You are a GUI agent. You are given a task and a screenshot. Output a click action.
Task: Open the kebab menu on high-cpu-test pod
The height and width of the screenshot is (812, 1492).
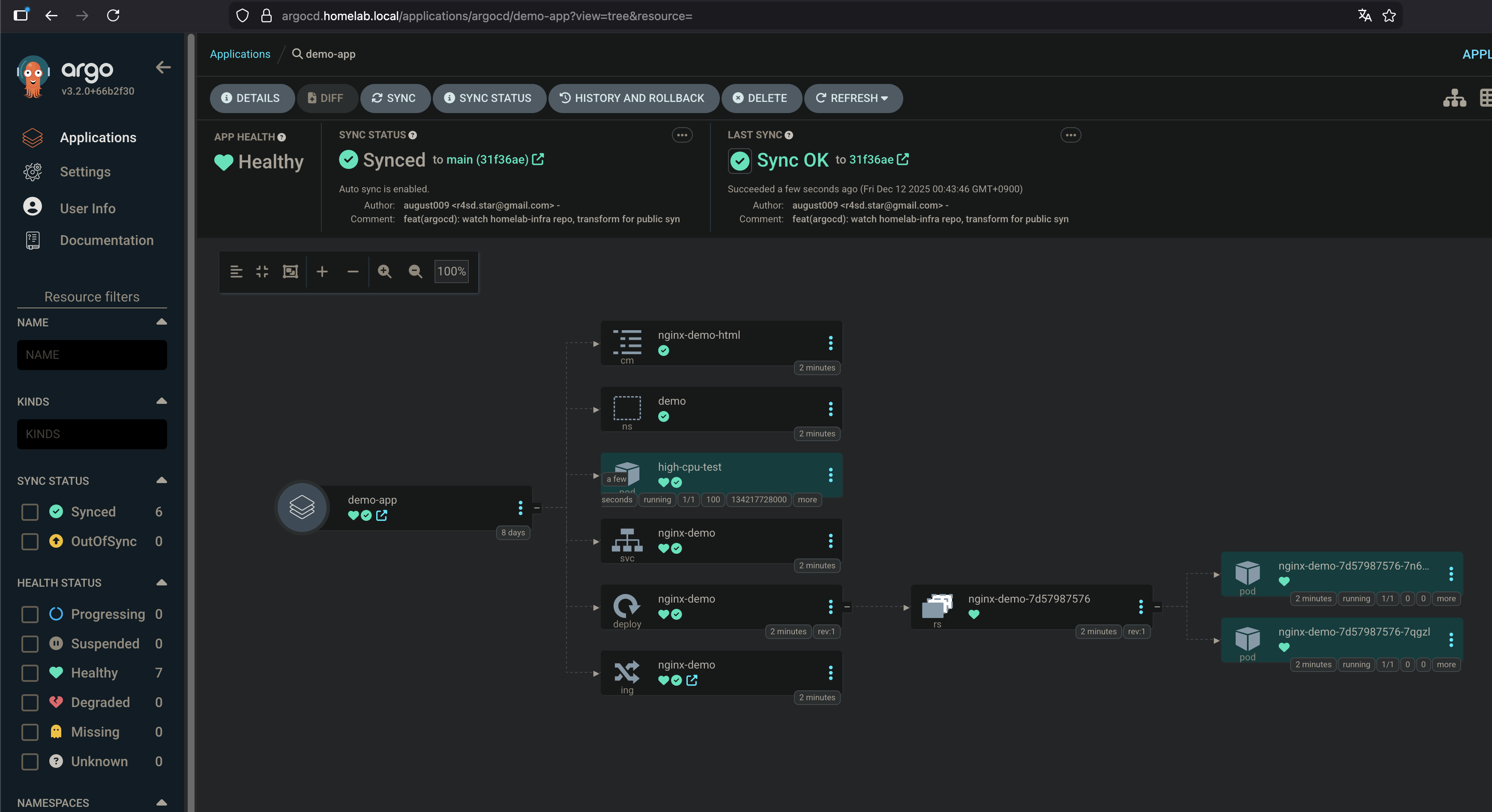831,476
